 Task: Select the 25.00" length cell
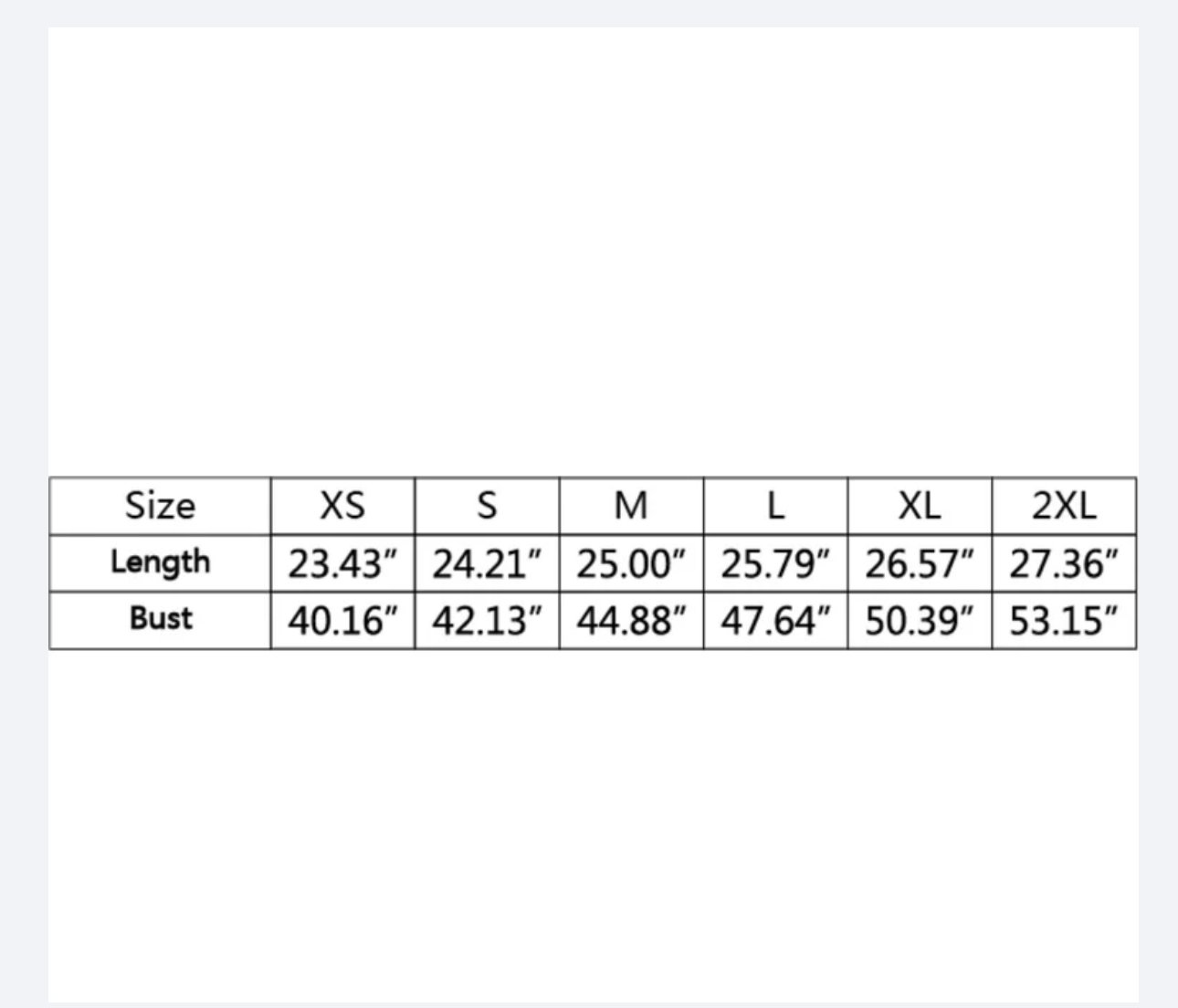click(631, 564)
